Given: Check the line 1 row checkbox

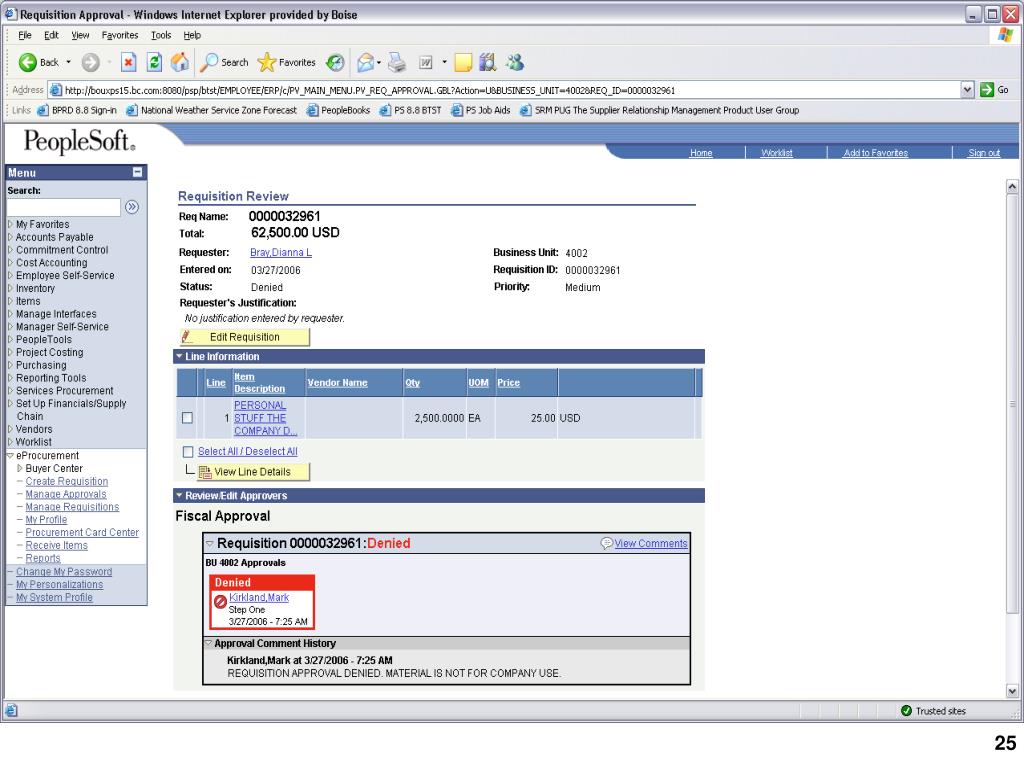Looking at the screenshot, I should pos(187,418).
